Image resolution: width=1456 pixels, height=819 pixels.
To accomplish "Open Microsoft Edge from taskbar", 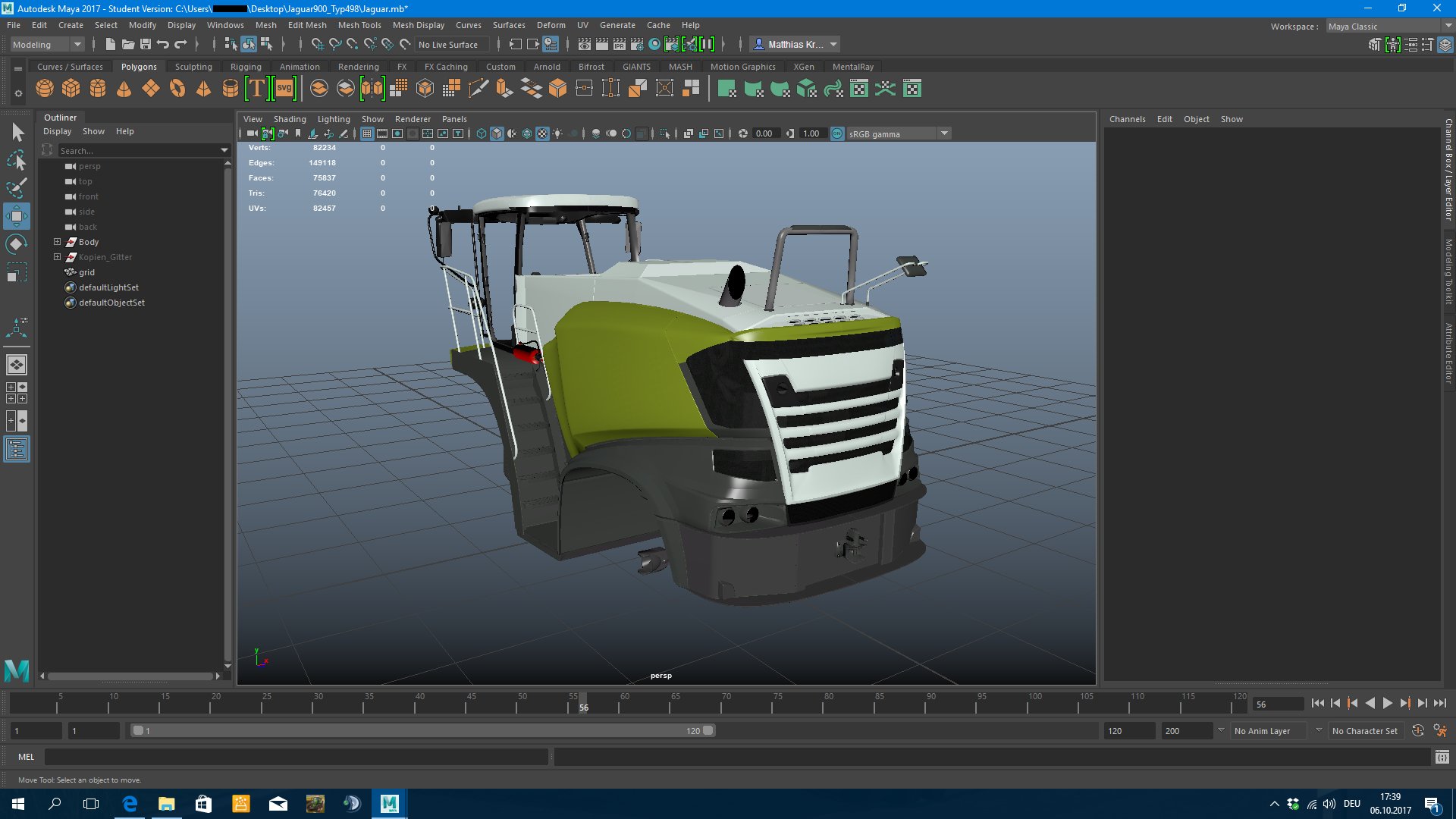I will [130, 804].
